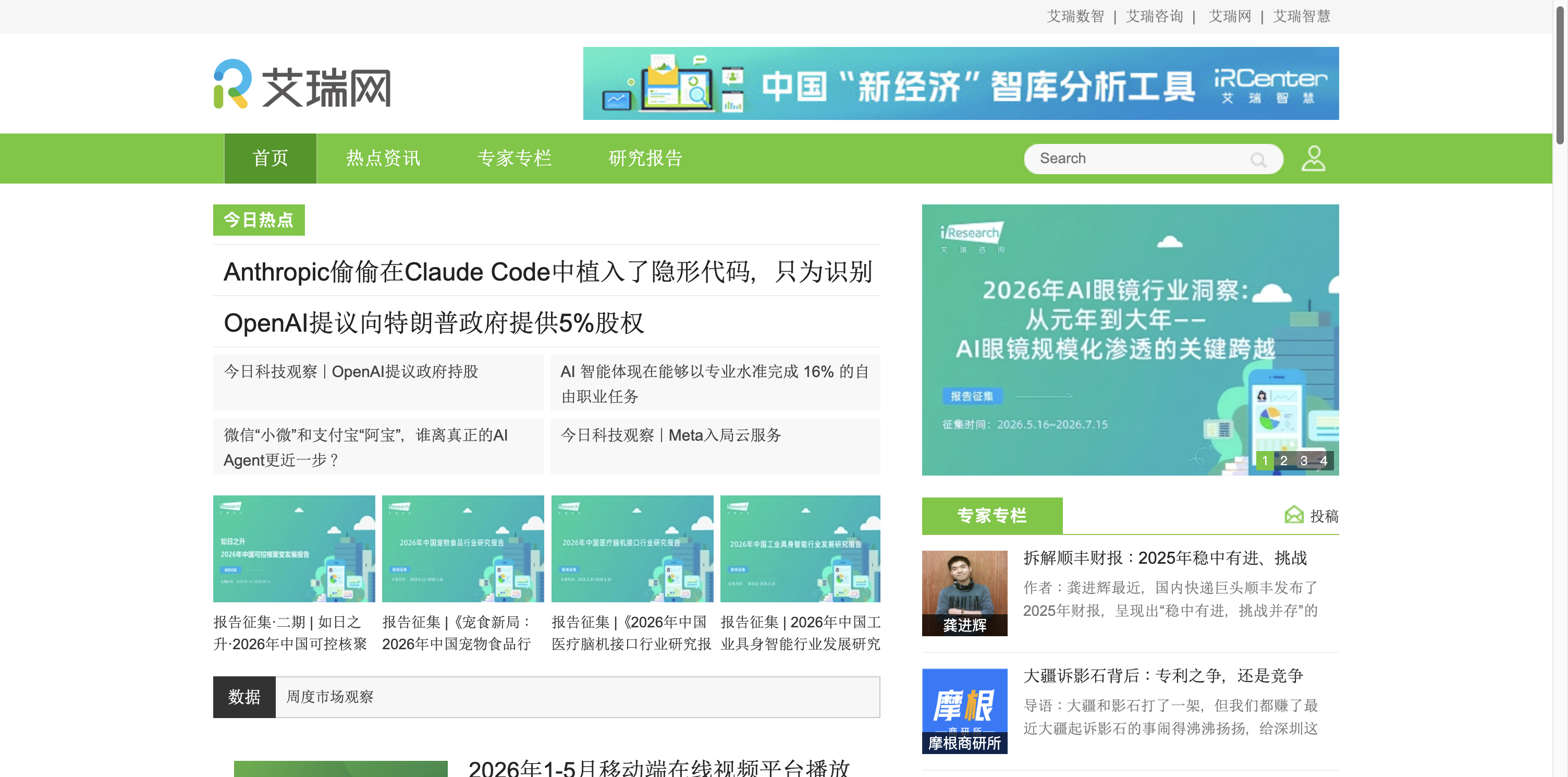Image resolution: width=1568 pixels, height=777 pixels.
Task: Click the 专家专栏 sidebar header
Action: click(x=992, y=516)
